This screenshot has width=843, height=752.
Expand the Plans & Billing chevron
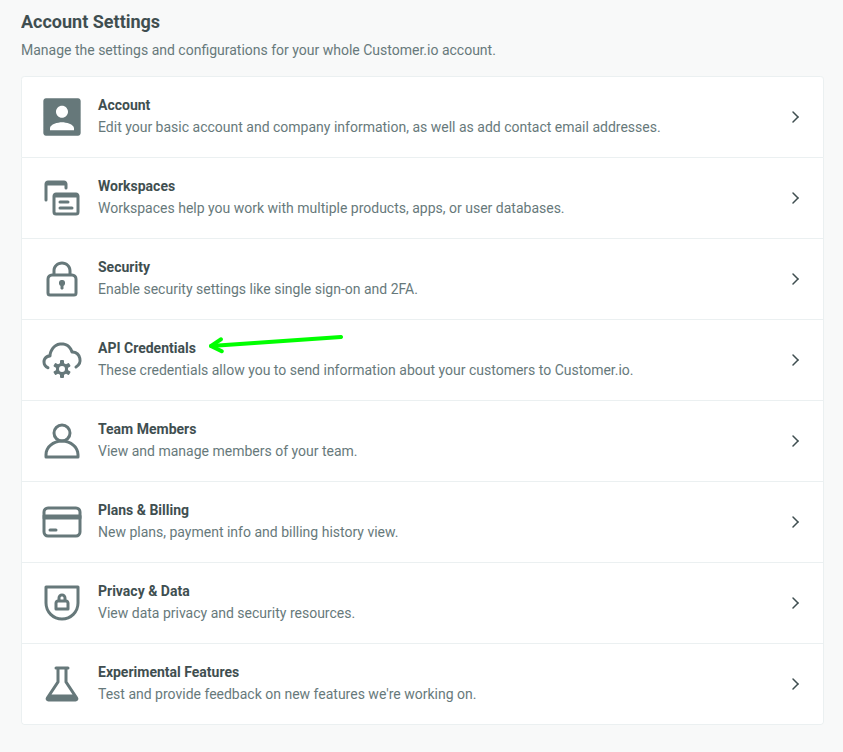tap(795, 521)
